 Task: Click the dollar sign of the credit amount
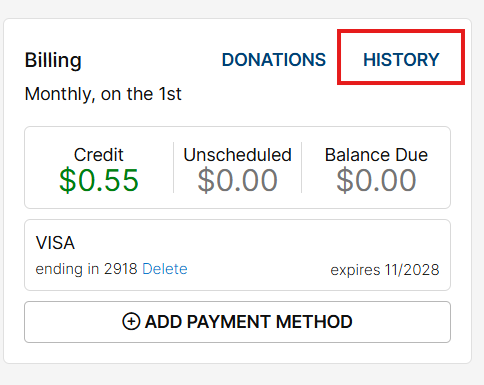click(68, 180)
